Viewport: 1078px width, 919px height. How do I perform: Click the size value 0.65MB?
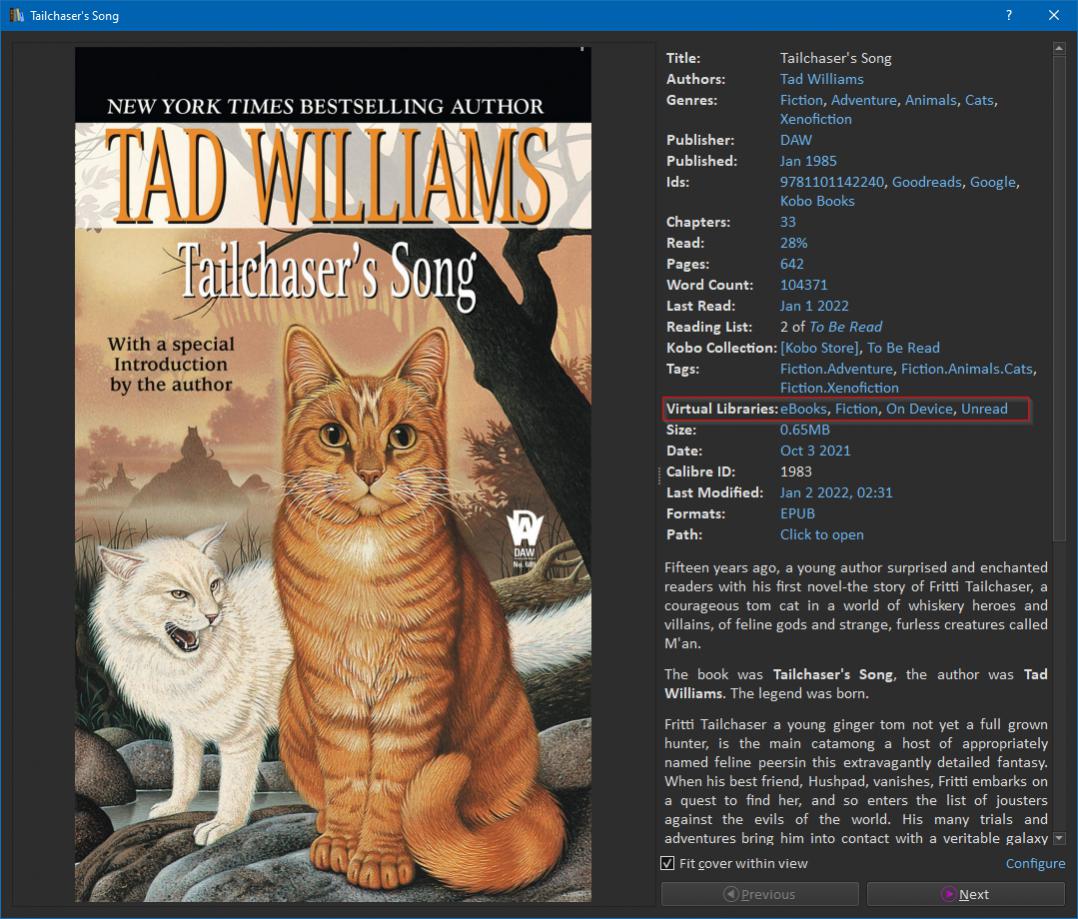[804, 430]
